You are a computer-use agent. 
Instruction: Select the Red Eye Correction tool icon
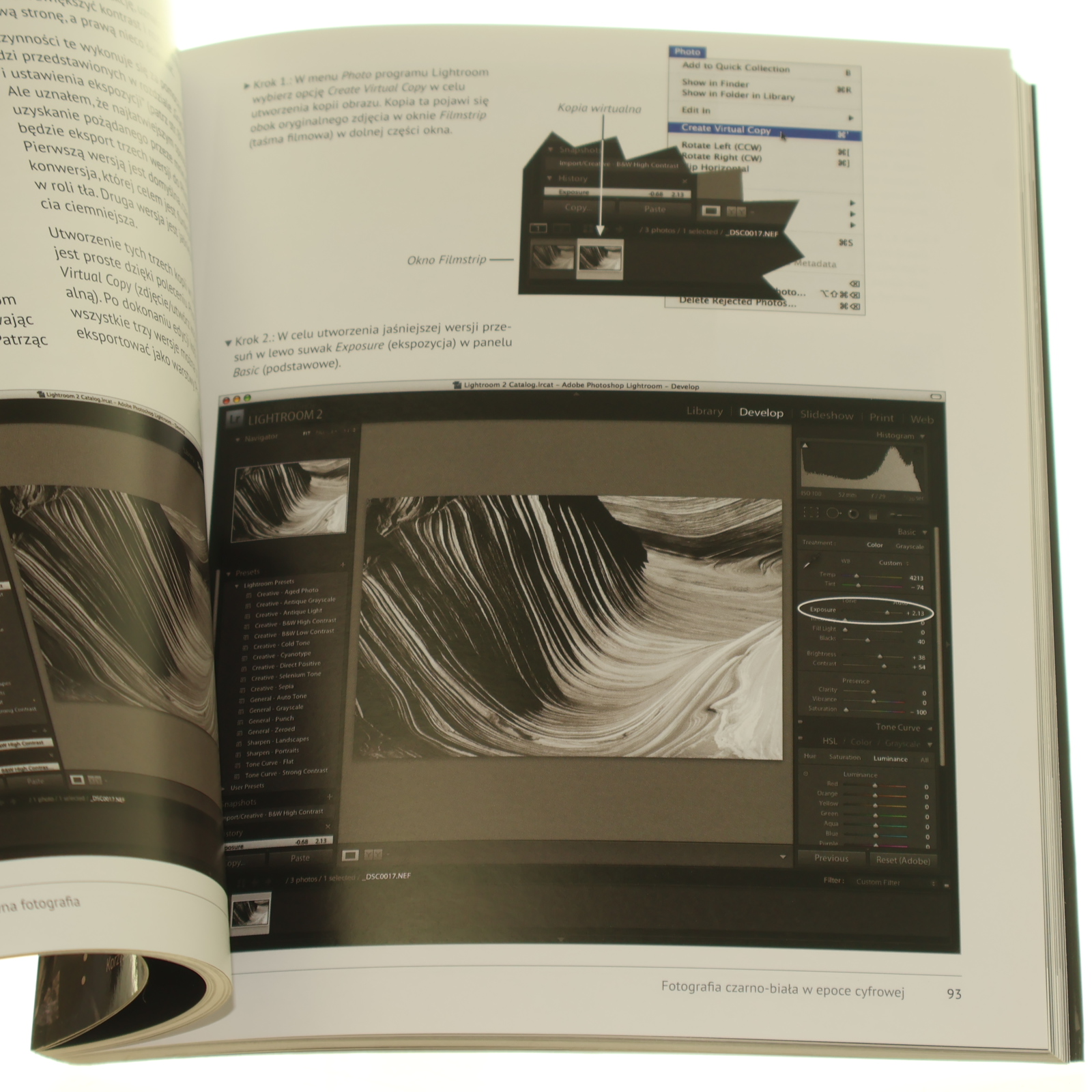853,514
